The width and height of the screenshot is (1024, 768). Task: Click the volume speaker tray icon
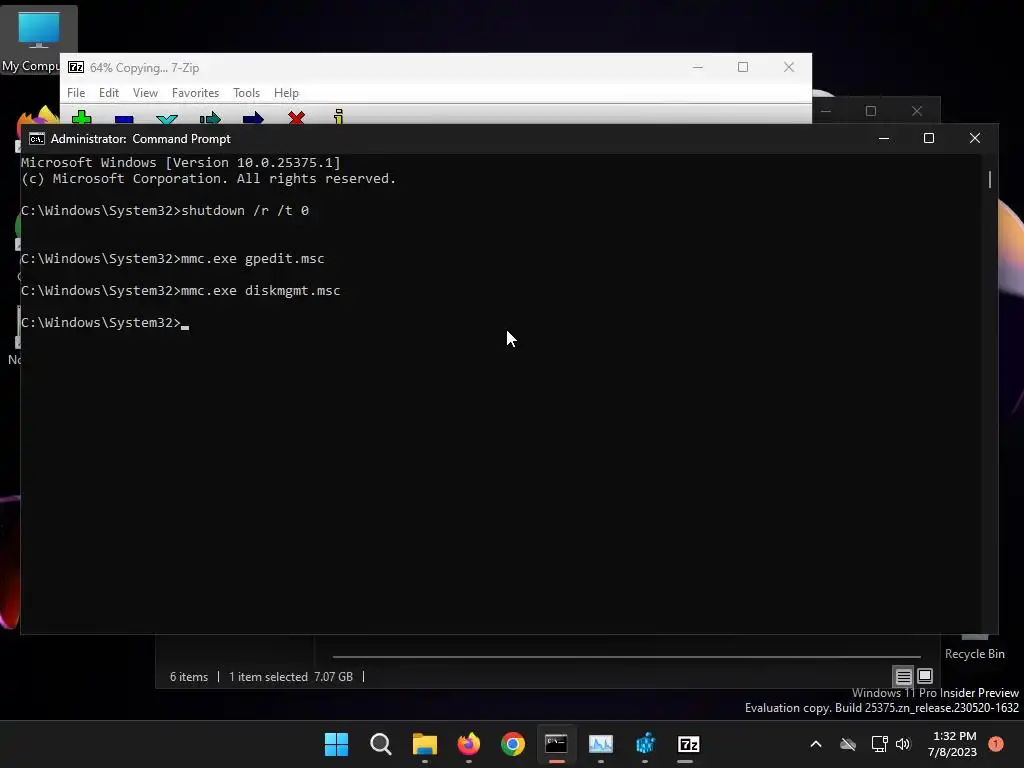pyautogui.click(x=903, y=744)
